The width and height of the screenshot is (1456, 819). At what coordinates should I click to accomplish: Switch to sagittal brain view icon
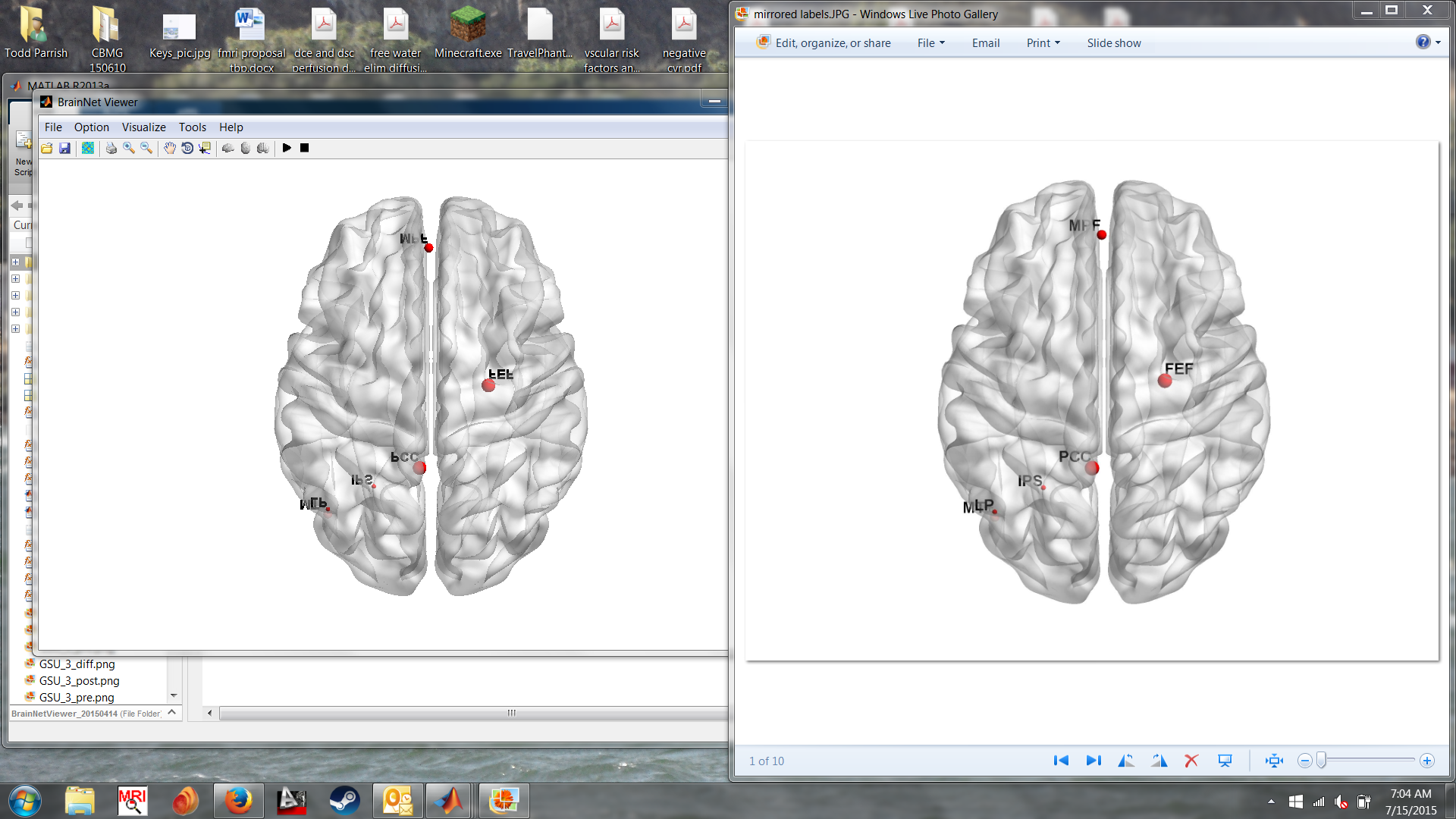227,148
